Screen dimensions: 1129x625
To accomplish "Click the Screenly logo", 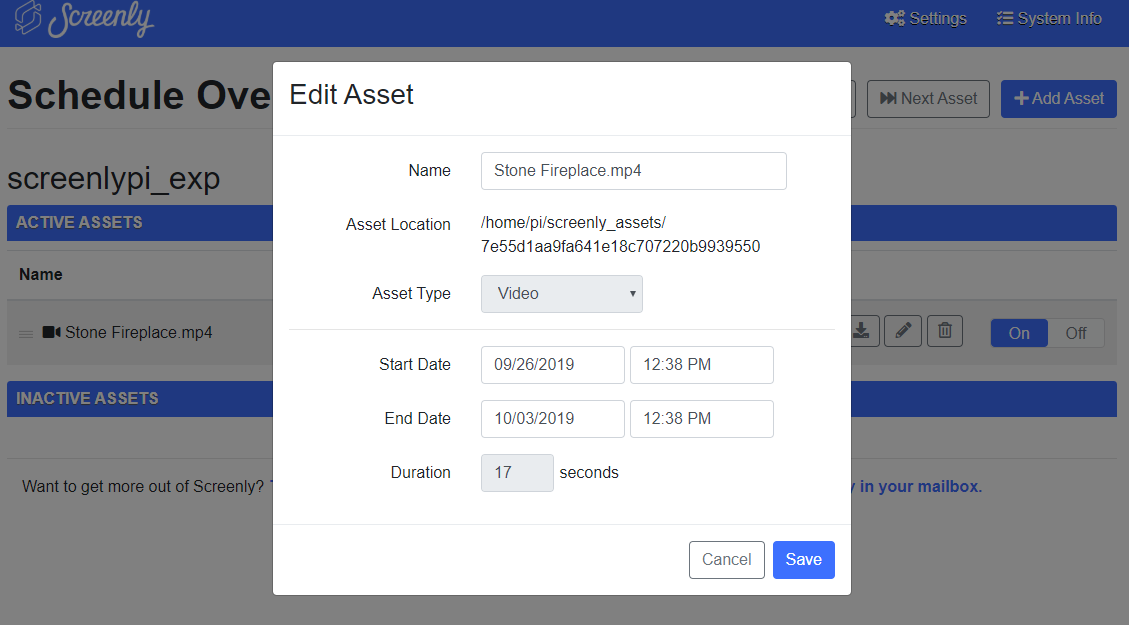I will 84,18.
